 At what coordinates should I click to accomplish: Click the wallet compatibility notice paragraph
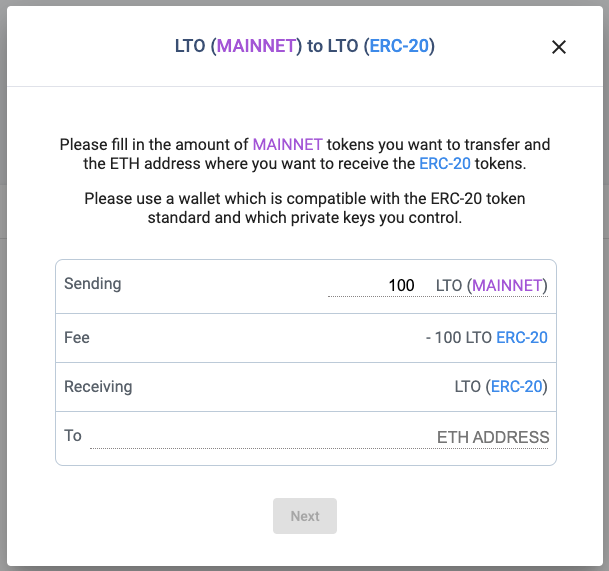pos(305,208)
